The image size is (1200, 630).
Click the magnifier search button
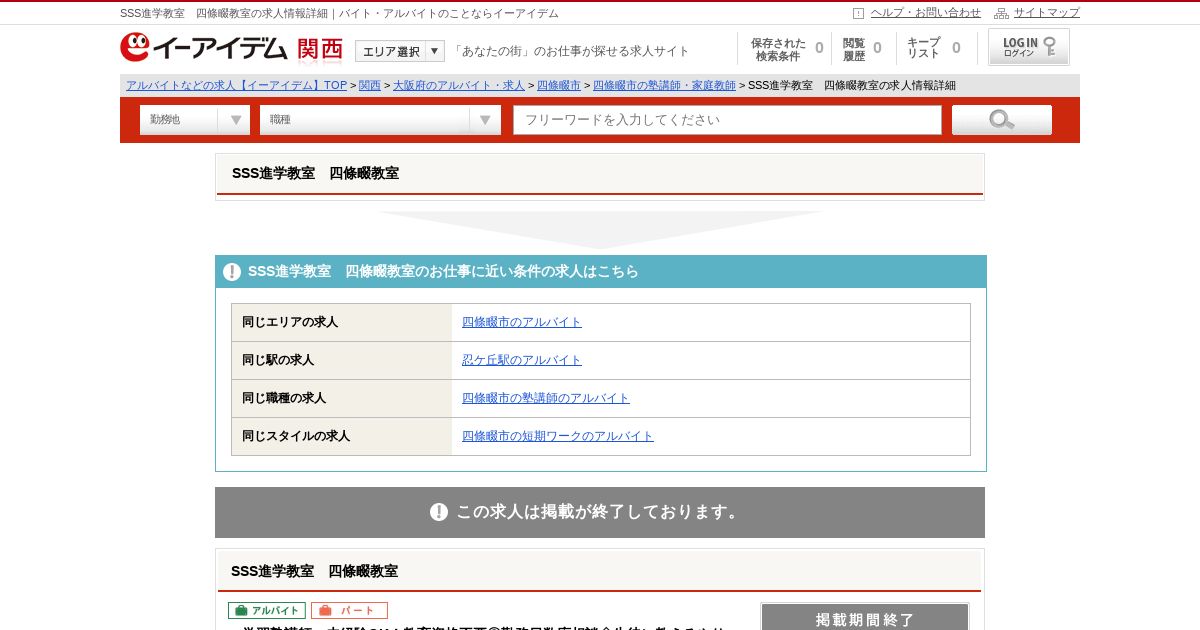click(x=1002, y=120)
